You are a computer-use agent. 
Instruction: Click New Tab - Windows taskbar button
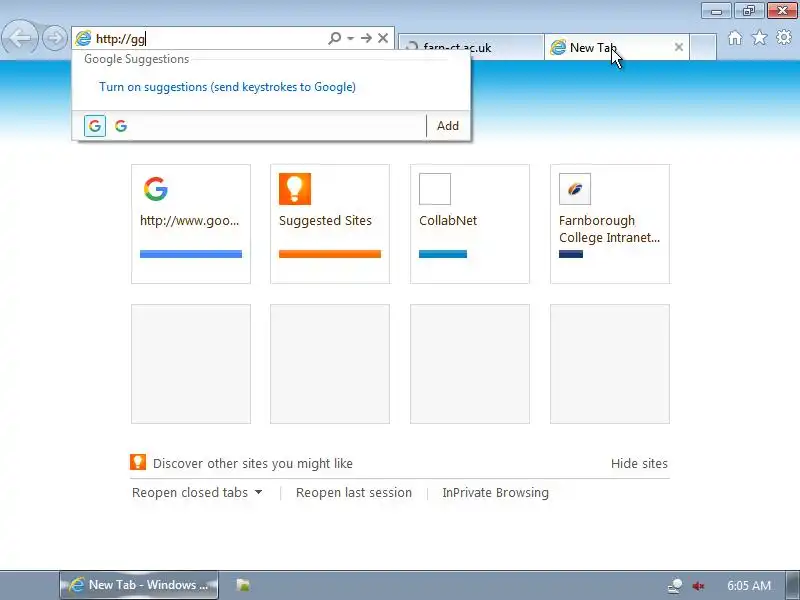139,585
